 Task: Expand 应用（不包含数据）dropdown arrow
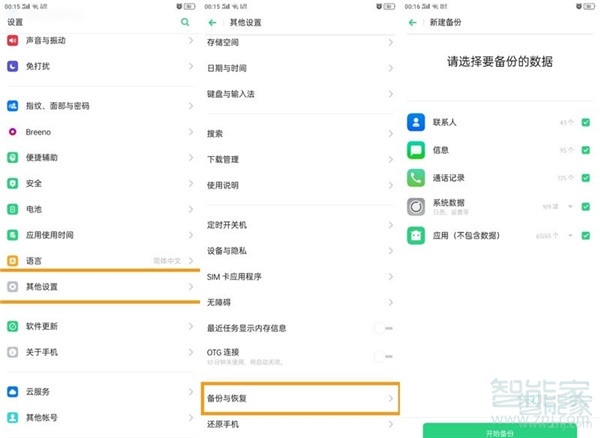(570, 236)
